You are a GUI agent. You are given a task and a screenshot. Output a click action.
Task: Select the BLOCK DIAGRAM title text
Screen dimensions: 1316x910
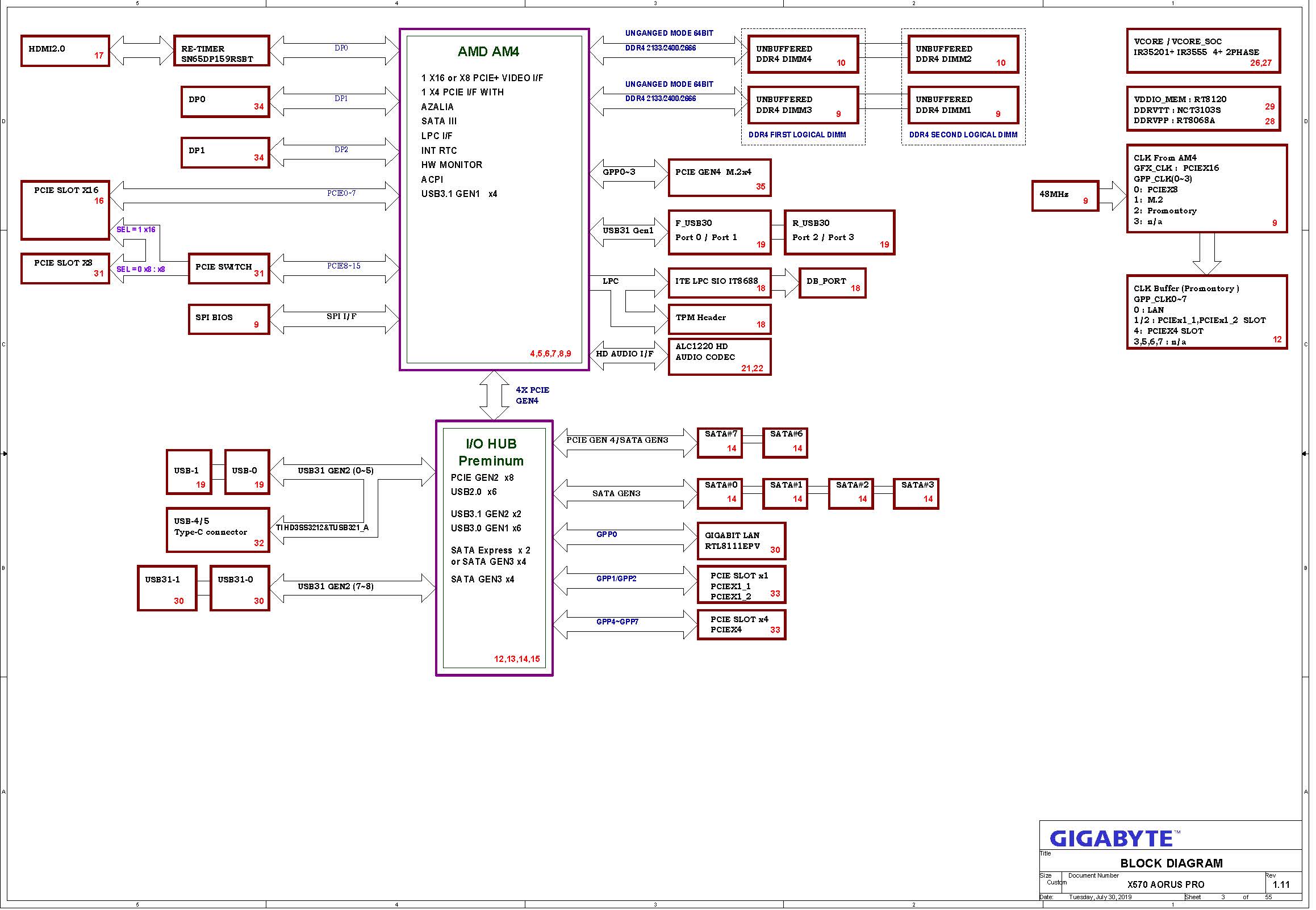click(1172, 864)
